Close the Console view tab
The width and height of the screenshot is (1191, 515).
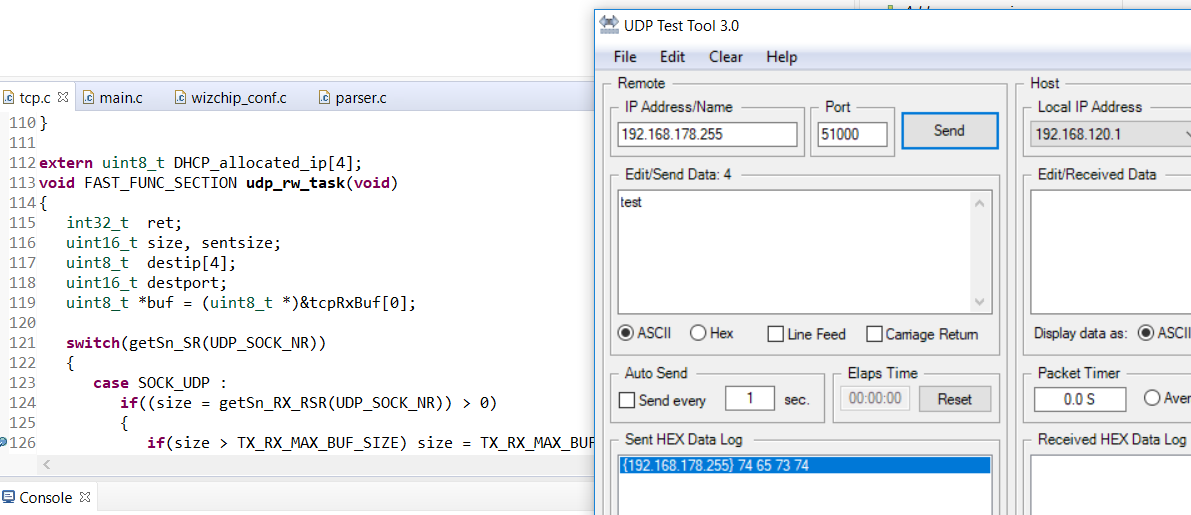[85, 498]
